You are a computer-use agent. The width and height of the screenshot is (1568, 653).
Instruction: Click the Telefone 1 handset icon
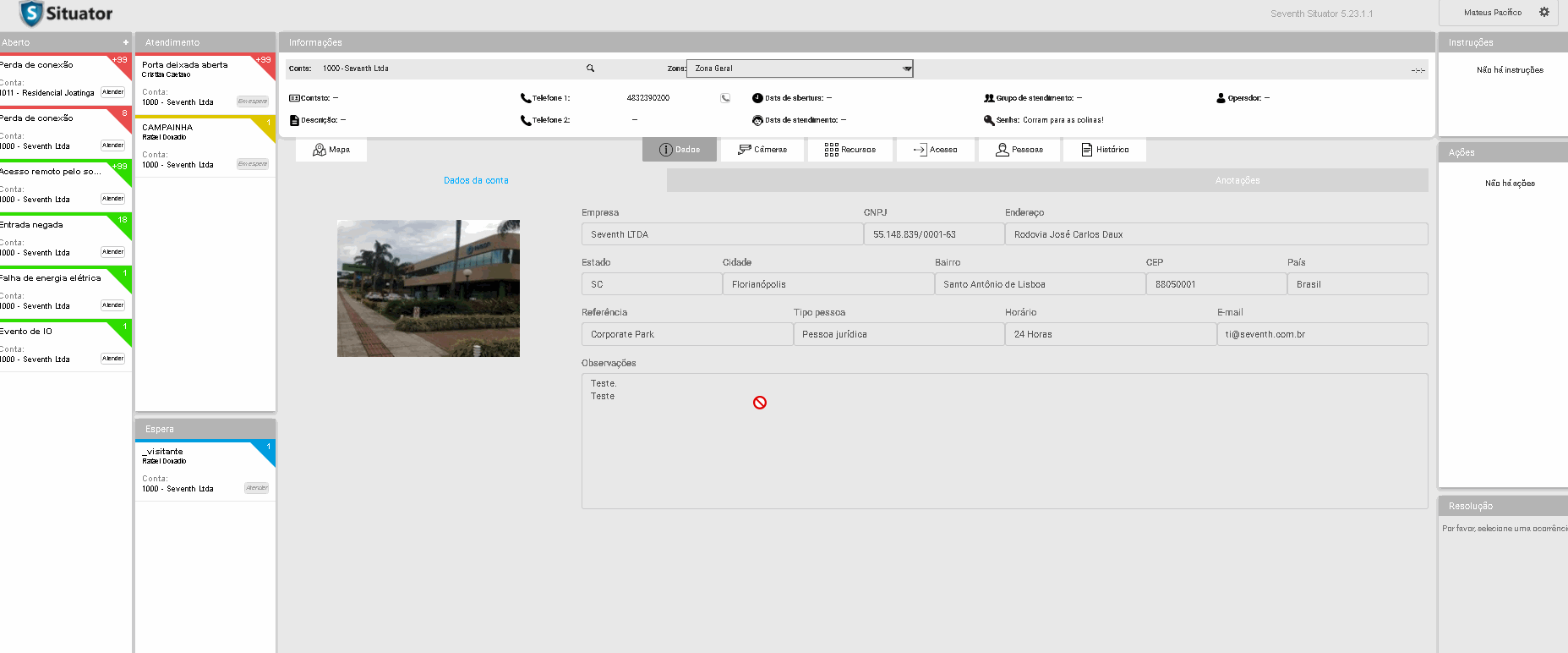tap(526, 98)
